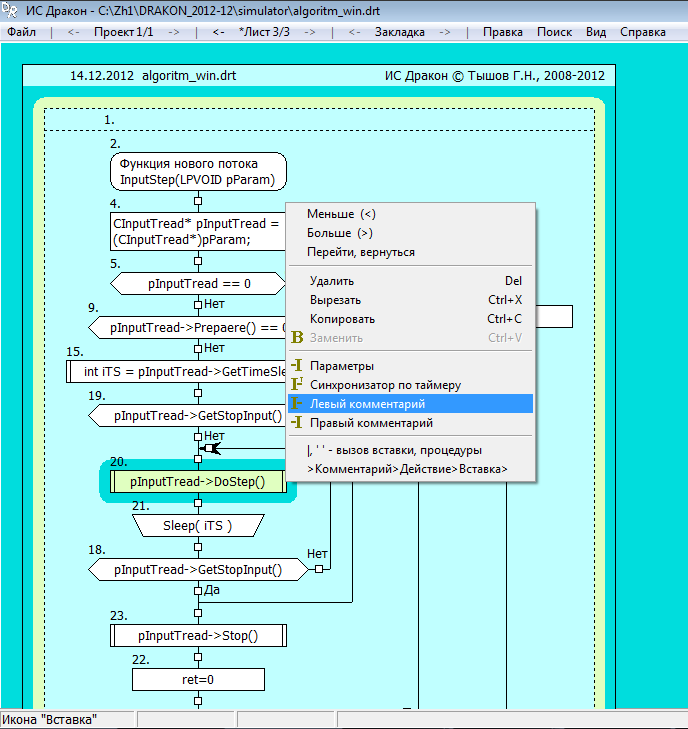The height and width of the screenshot is (729, 688).
Task: Click the >Комментарий>Действие>Вставка> conversion entry
Action: click(407, 469)
